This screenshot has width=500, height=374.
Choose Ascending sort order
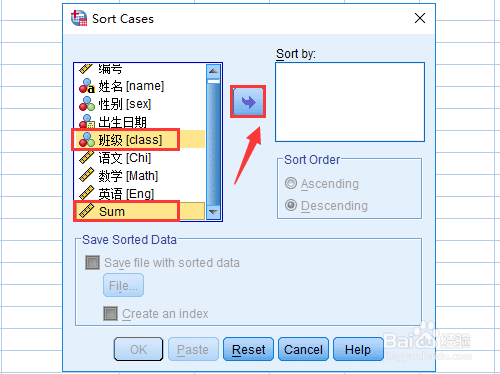pyautogui.click(x=291, y=183)
